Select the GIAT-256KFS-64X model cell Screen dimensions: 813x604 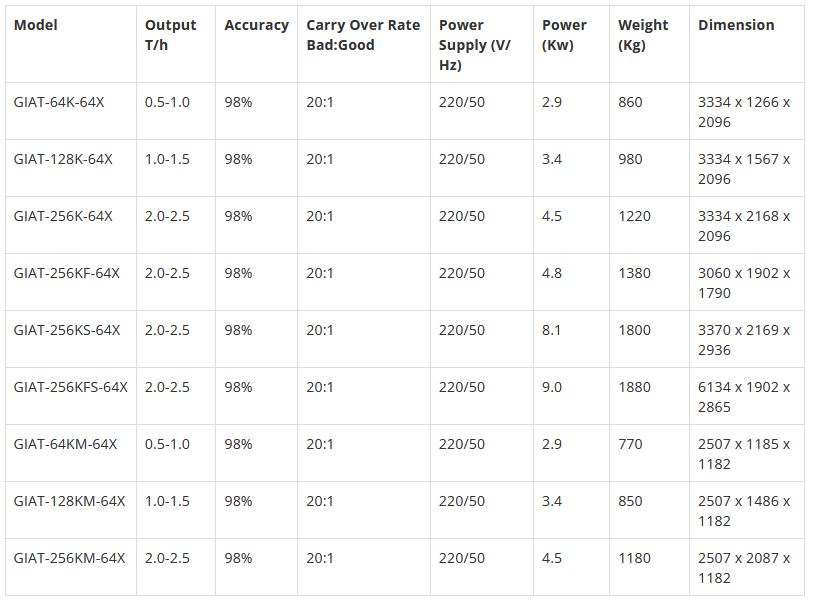tap(70, 387)
